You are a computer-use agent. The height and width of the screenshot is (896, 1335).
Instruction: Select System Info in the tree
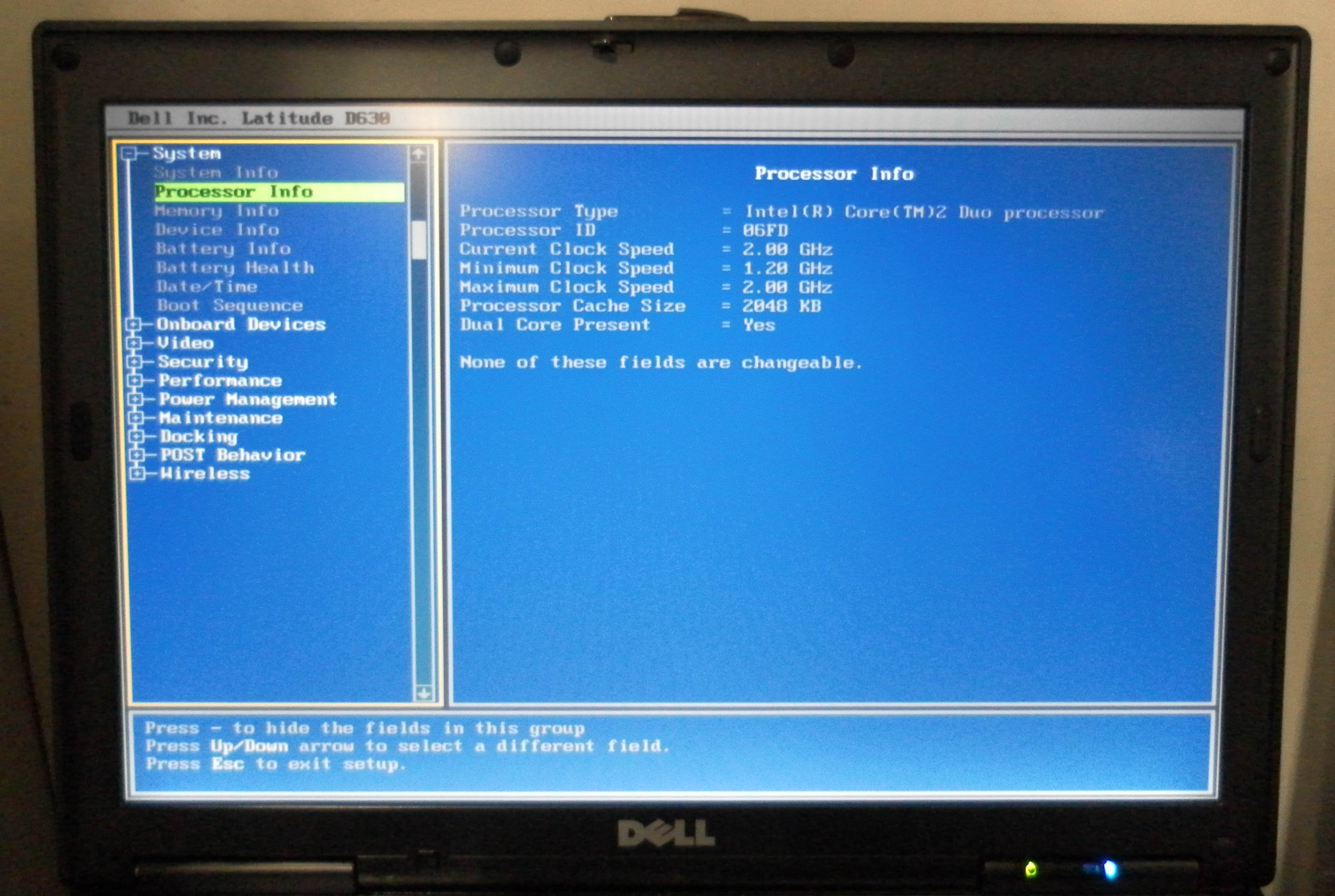216,173
